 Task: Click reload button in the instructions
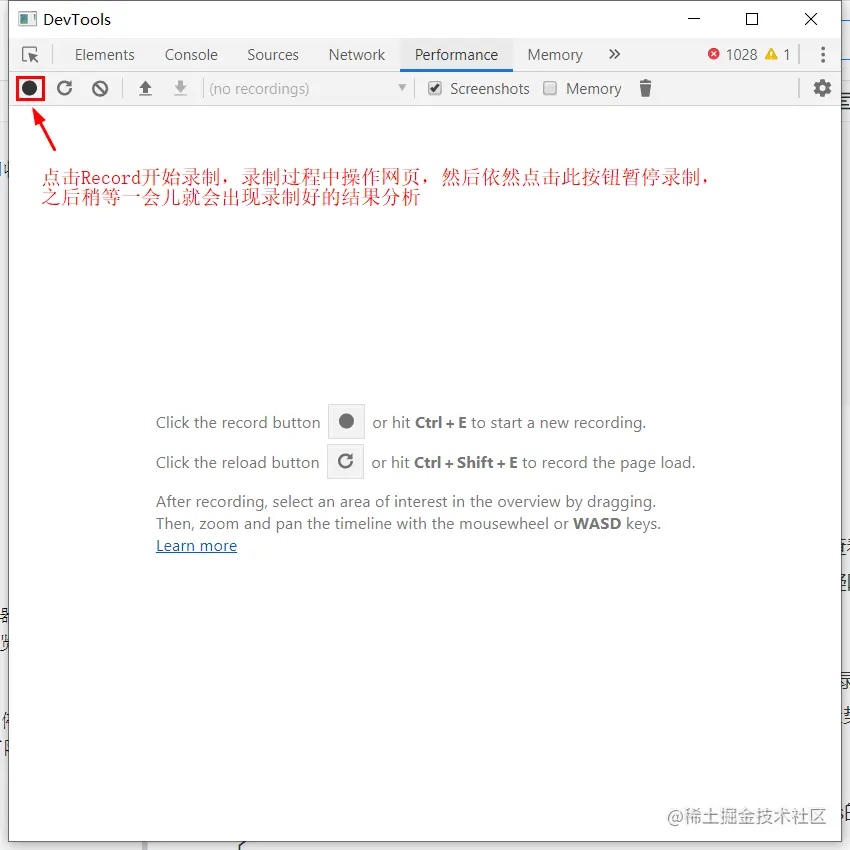(345, 462)
